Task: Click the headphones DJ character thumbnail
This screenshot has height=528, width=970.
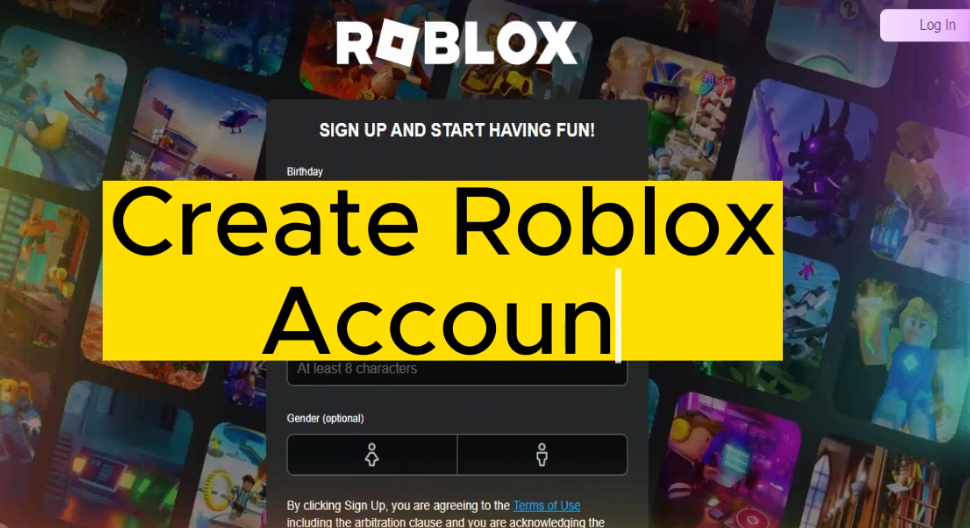Action: click(x=727, y=461)
